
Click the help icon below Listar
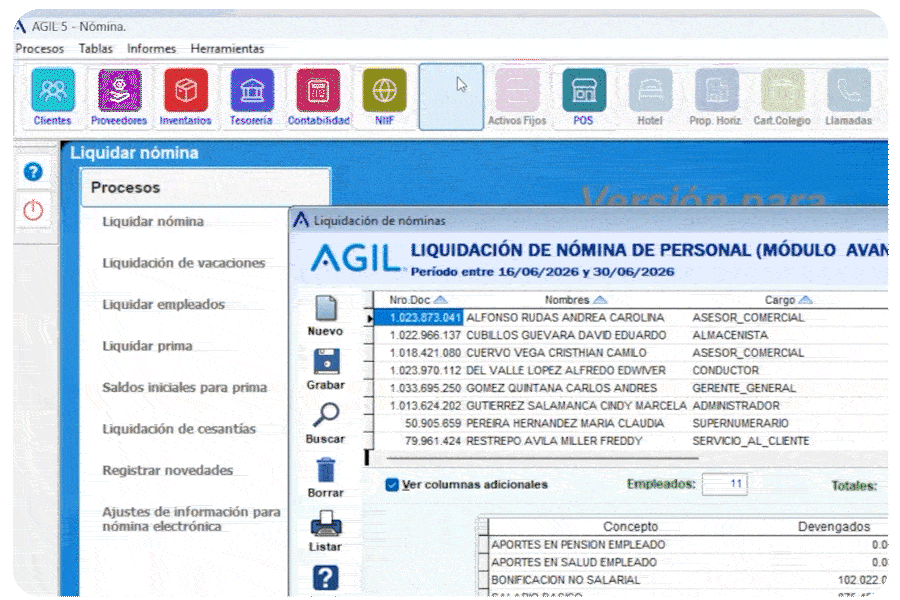pyautogui.click(x=325, y=578)
